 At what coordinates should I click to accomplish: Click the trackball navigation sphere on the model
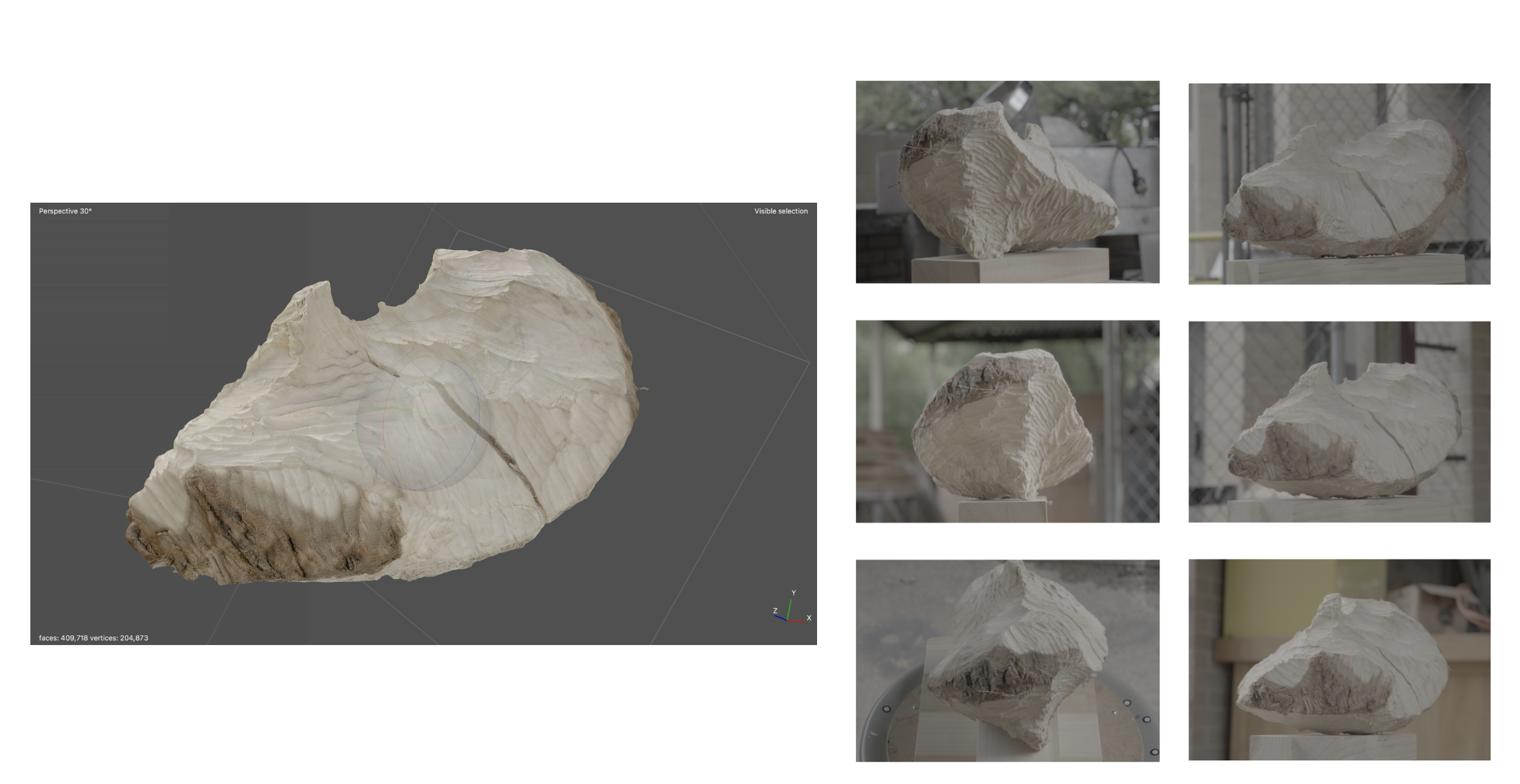tap(422, 424)
